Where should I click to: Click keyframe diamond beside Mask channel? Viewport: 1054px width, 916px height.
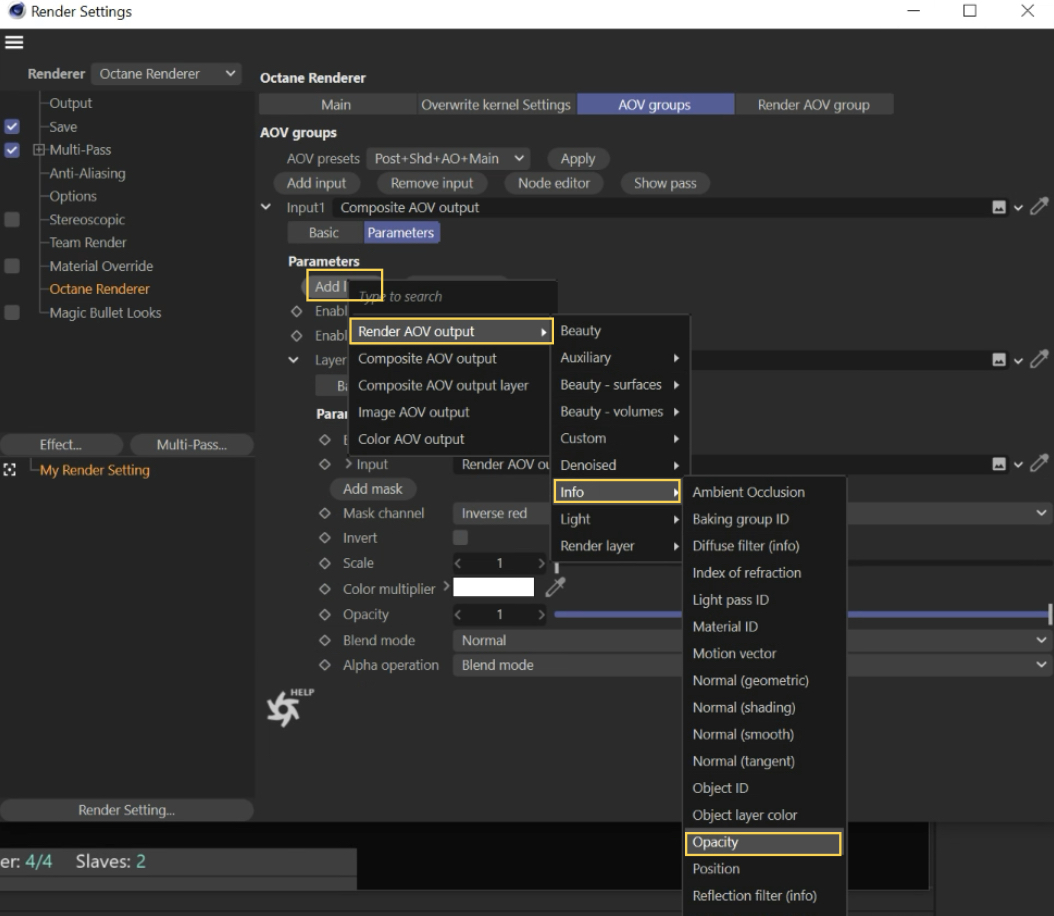(325, 513)
